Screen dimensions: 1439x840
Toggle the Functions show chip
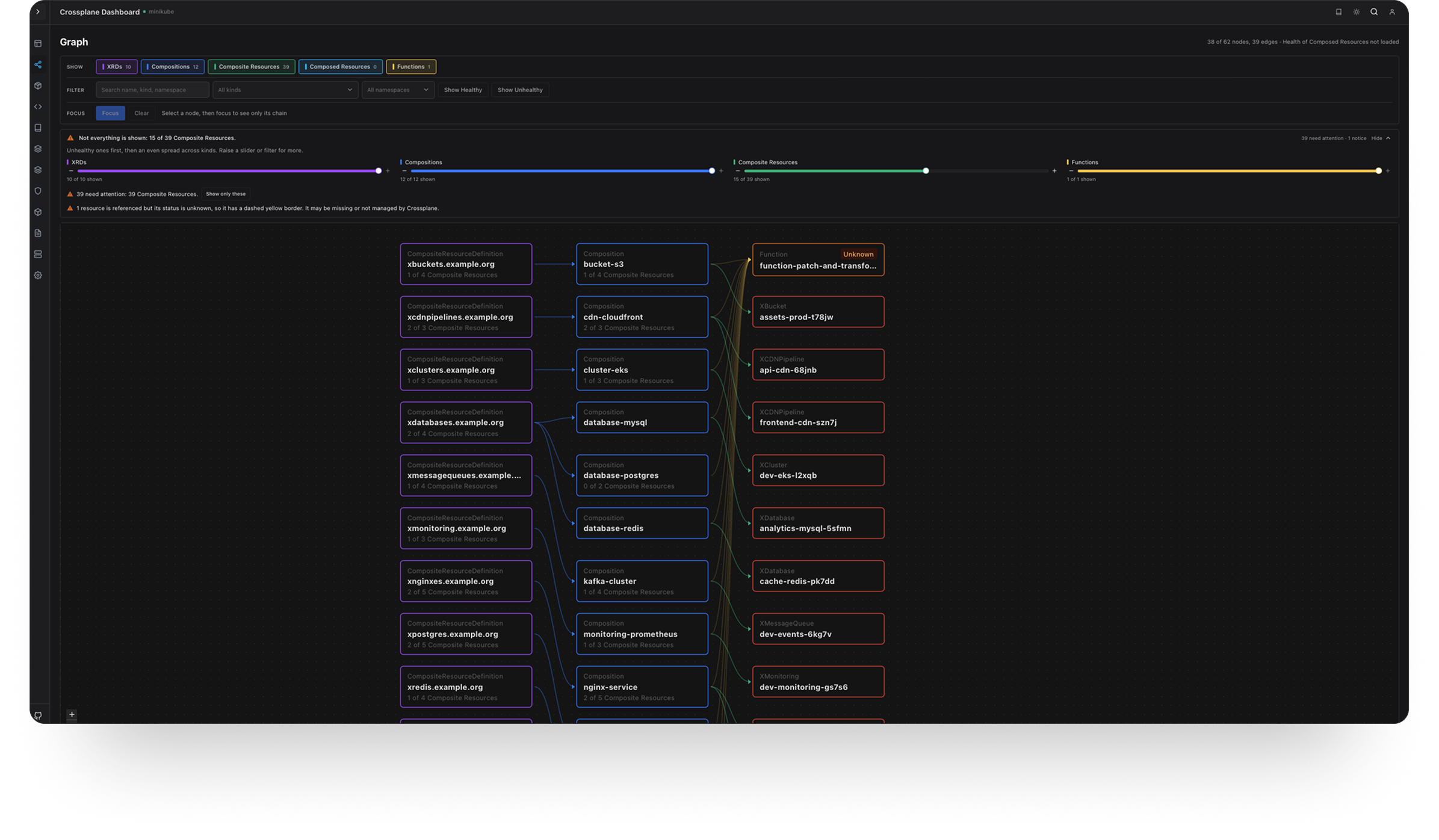[x=411, y=67]
